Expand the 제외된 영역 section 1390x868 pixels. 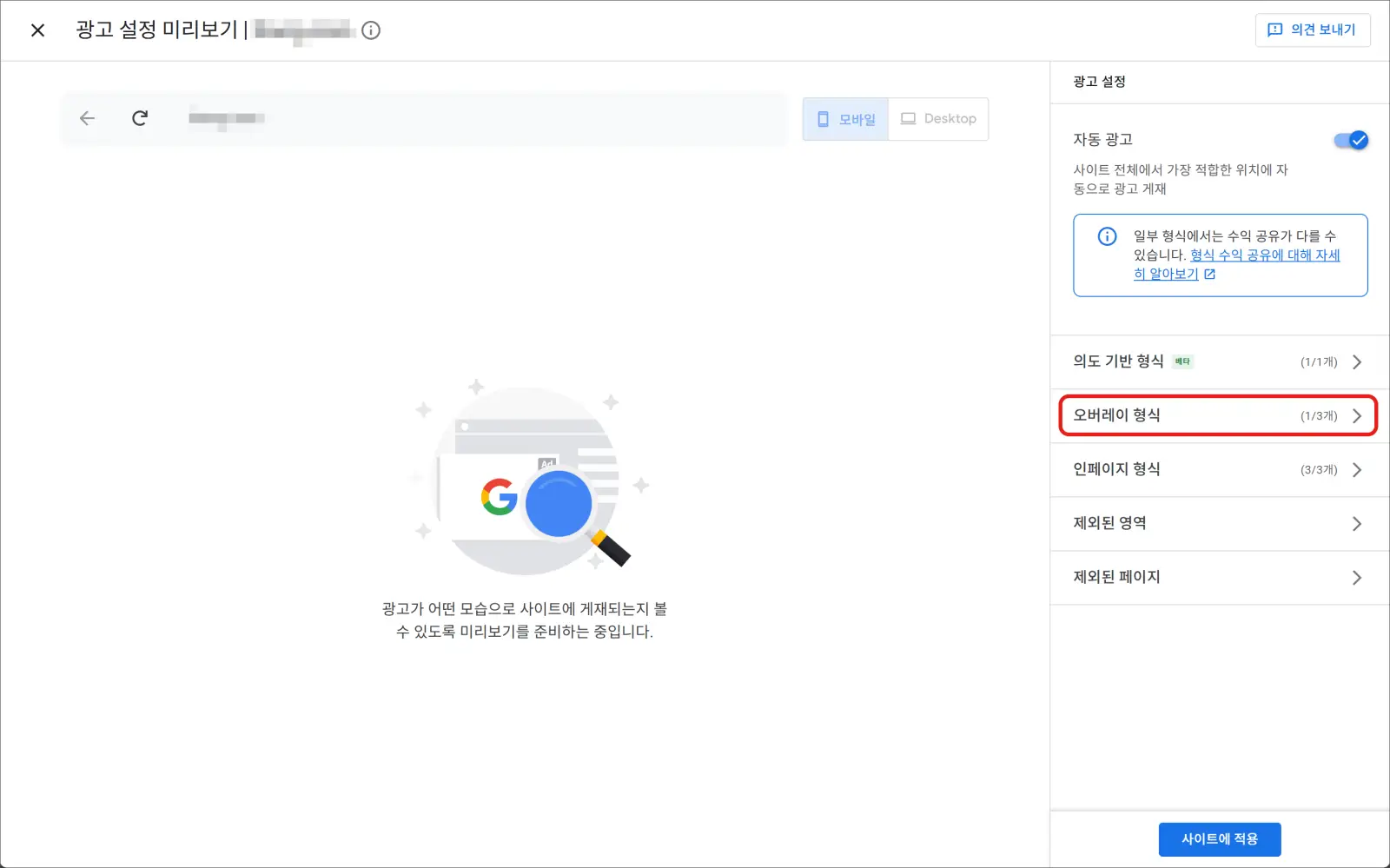click(1220, 524)
